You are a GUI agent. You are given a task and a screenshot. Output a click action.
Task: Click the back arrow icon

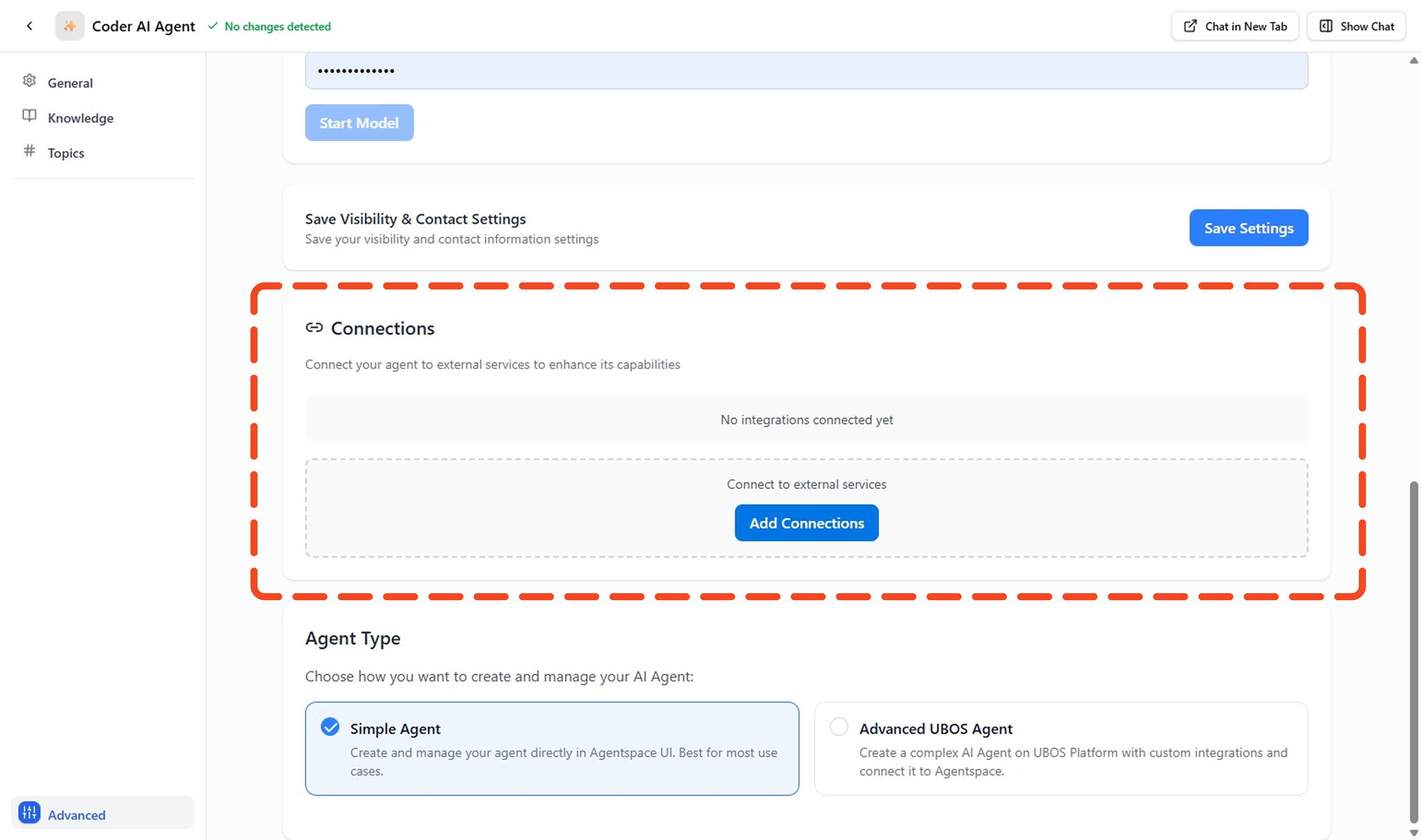(x=29, y=26)
